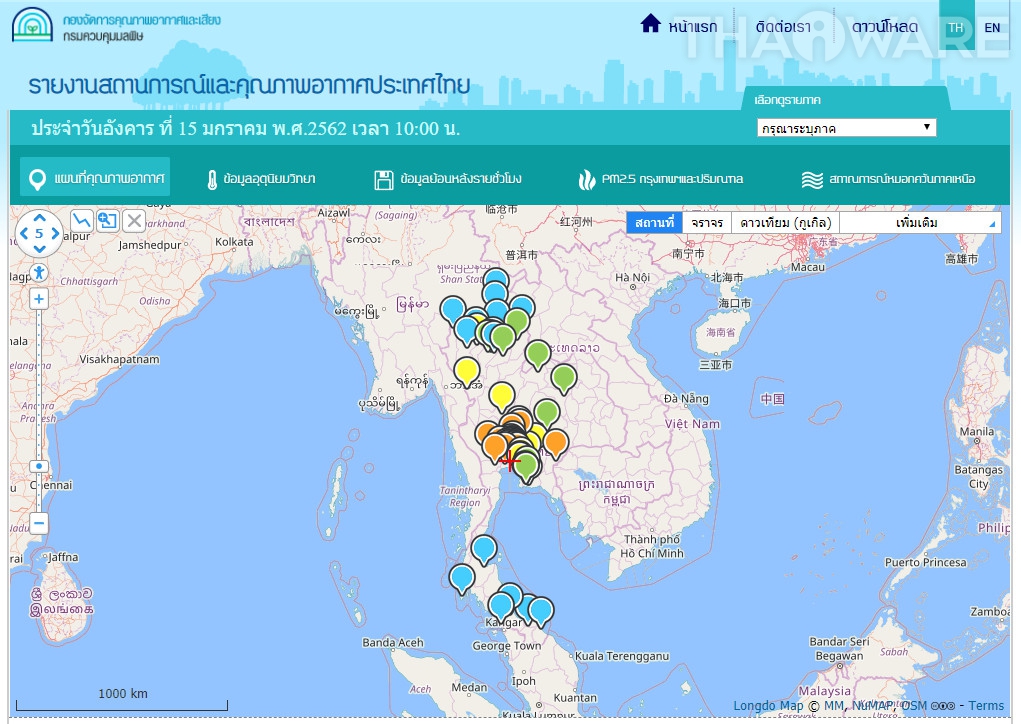Click the flame icon for PM2.5 Bangkok
This screenshot has width=1021, height=724.
(x=587, y=180)
